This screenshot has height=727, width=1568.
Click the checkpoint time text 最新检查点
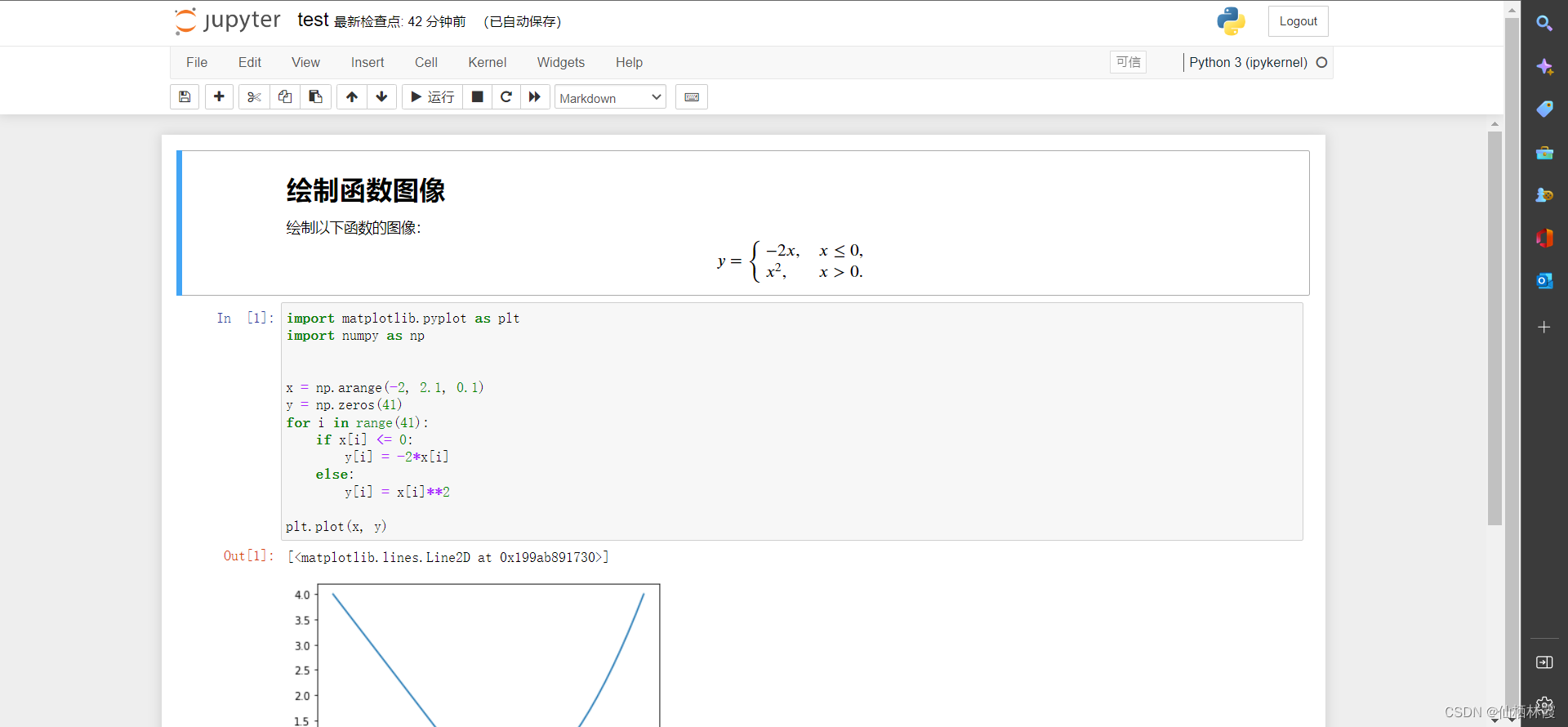400,22
